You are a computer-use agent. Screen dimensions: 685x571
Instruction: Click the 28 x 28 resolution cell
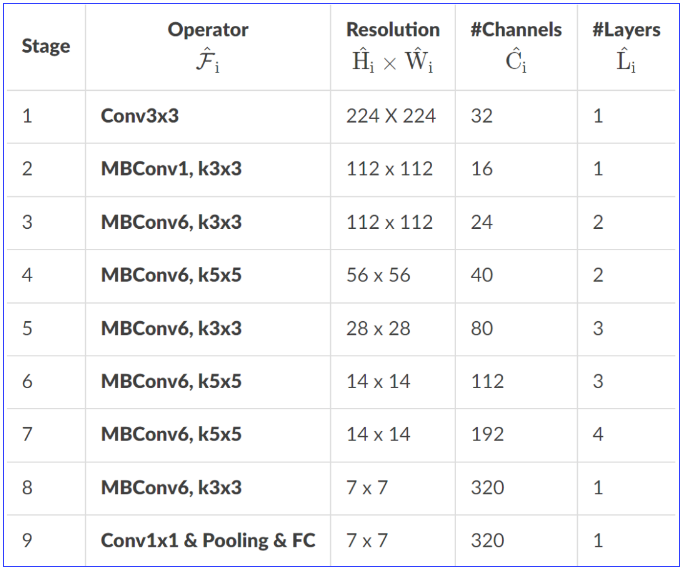pos(378,328)
